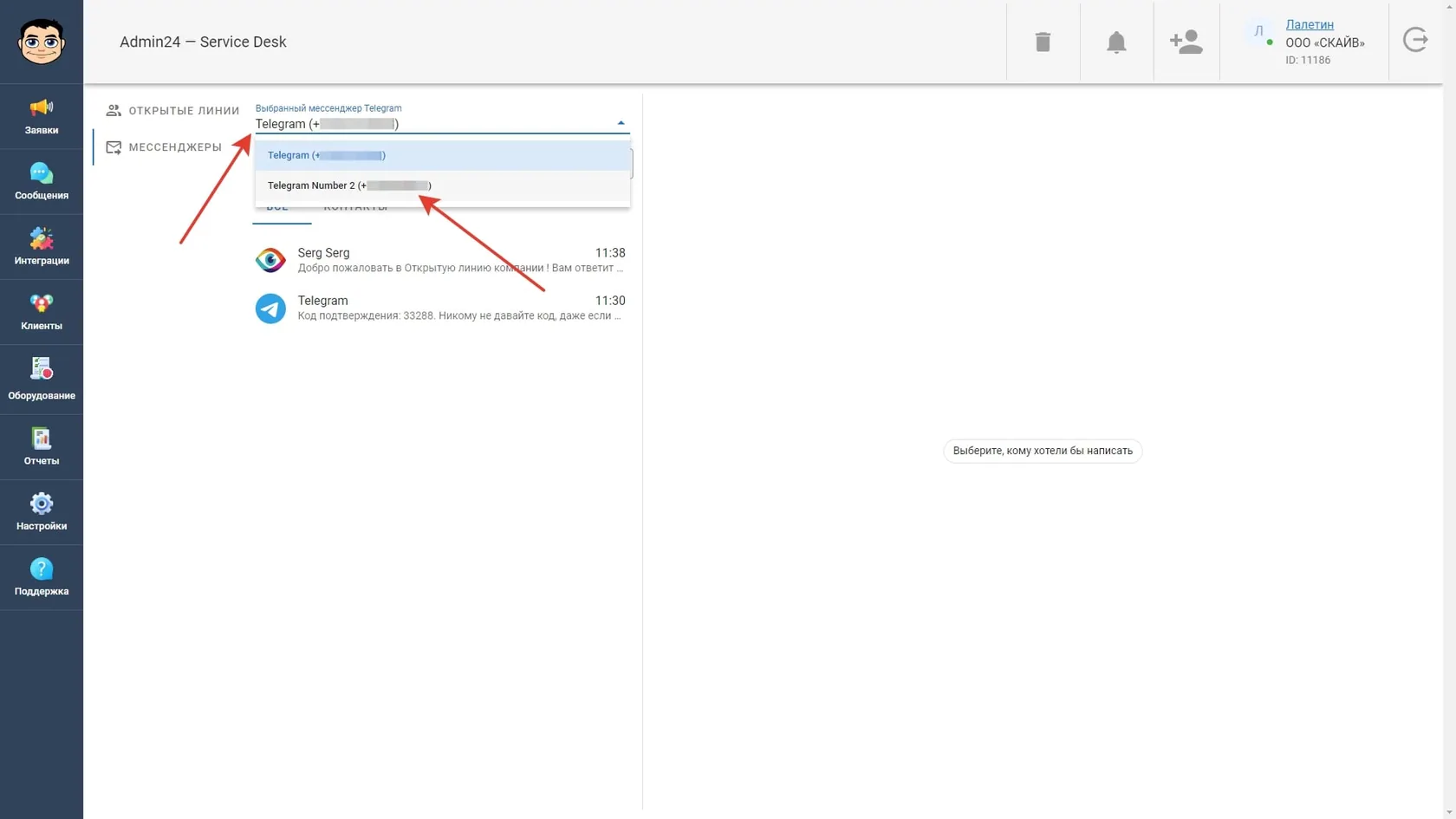This screenshot has height=819, width=1456.
Task: Click the Admin24 mascot logo
Action: (x=42, y=42)
